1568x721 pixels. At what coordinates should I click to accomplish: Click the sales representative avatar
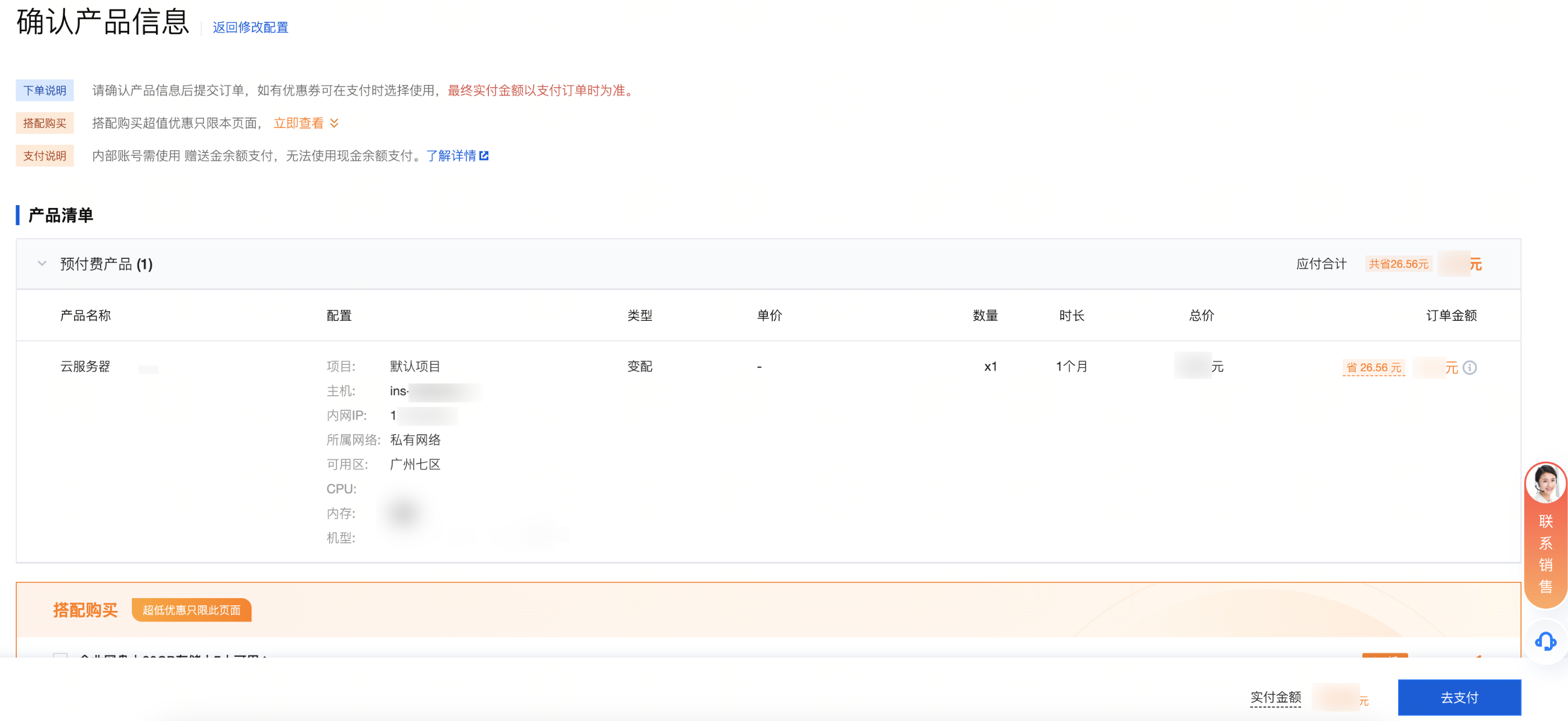click(x=1545, y=483)
